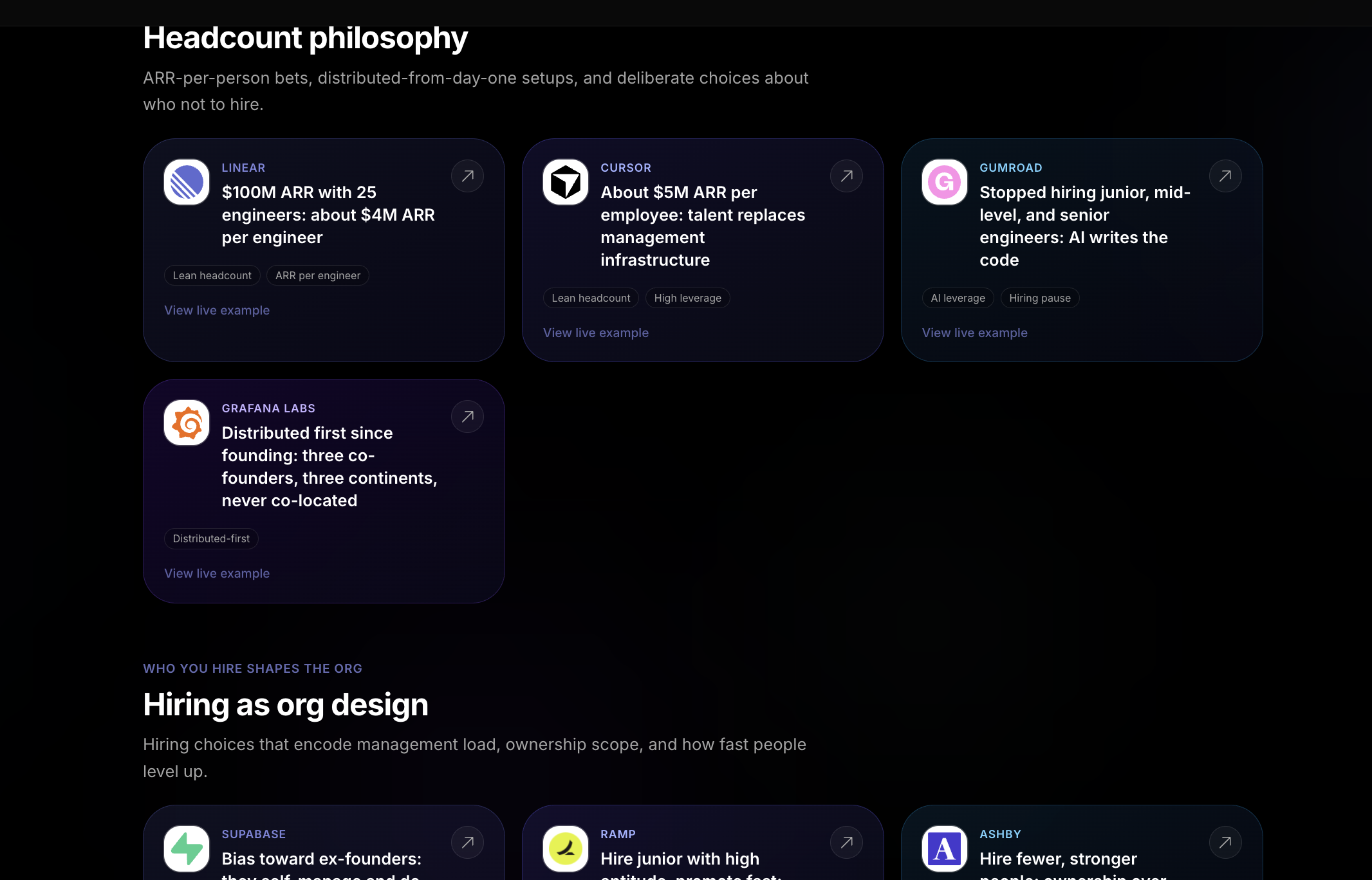Viewport: 1372px width, 880px height.
Task: Open the Cursor card arrow link
Action: [846, 176]
